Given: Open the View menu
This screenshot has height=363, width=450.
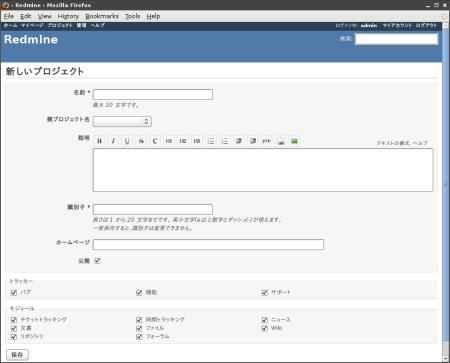Looking at the screenshot, I should point(45,16).
